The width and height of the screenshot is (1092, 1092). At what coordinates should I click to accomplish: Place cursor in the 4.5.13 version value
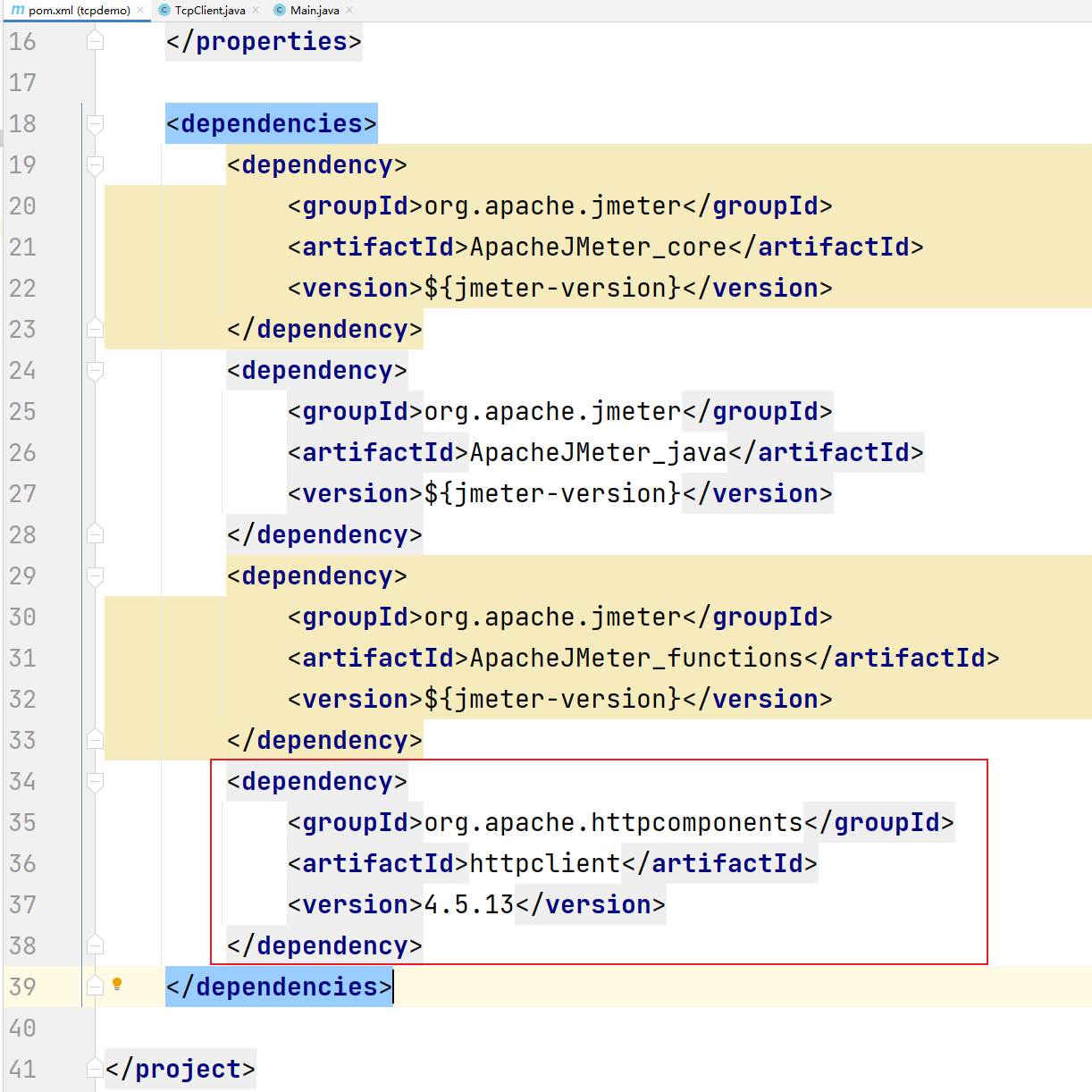tap(469, 904)
